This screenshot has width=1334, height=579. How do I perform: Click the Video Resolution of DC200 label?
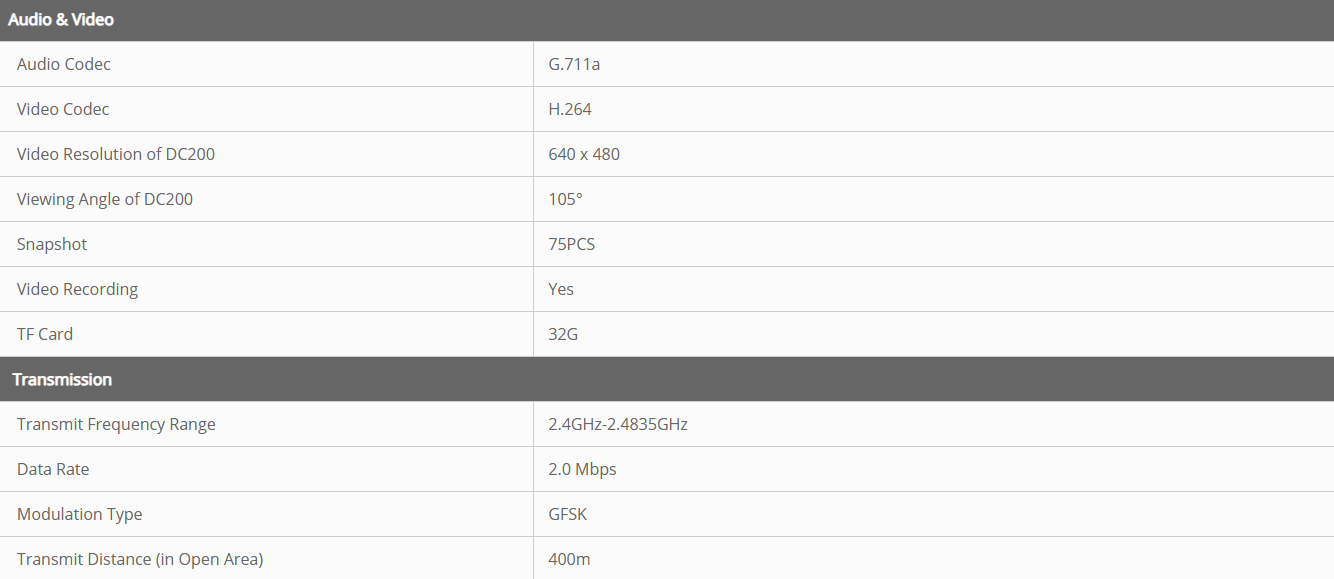click(x=116, y=155)
